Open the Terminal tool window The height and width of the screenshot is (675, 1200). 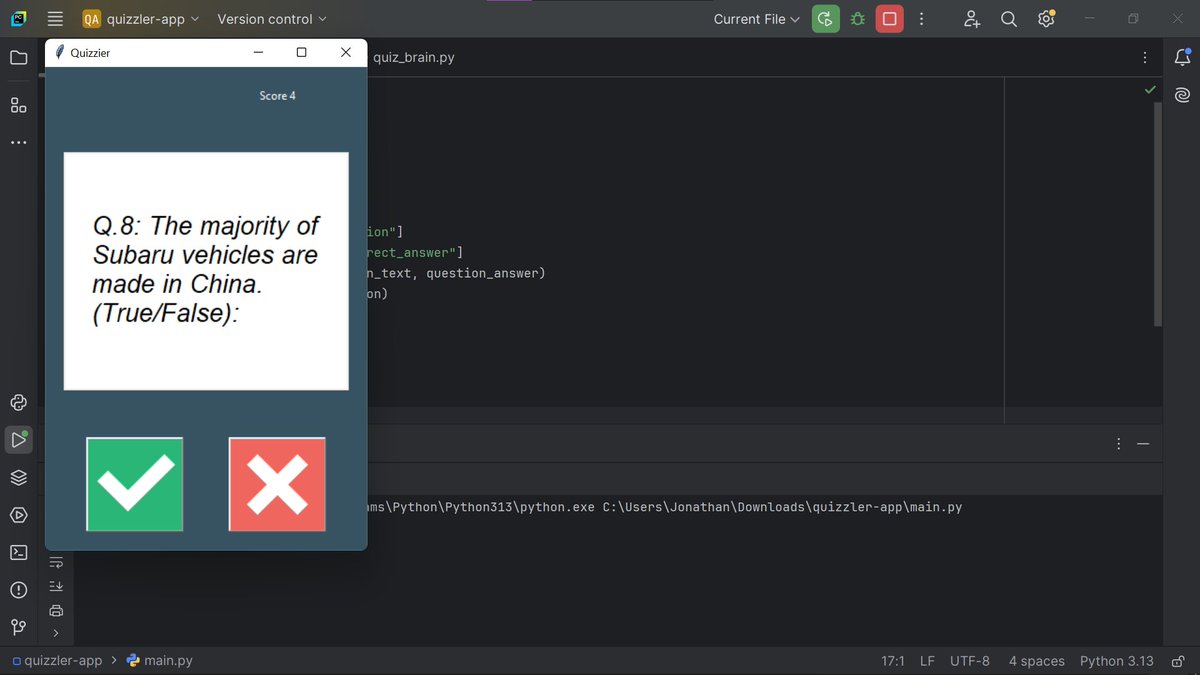pos(18,552)
